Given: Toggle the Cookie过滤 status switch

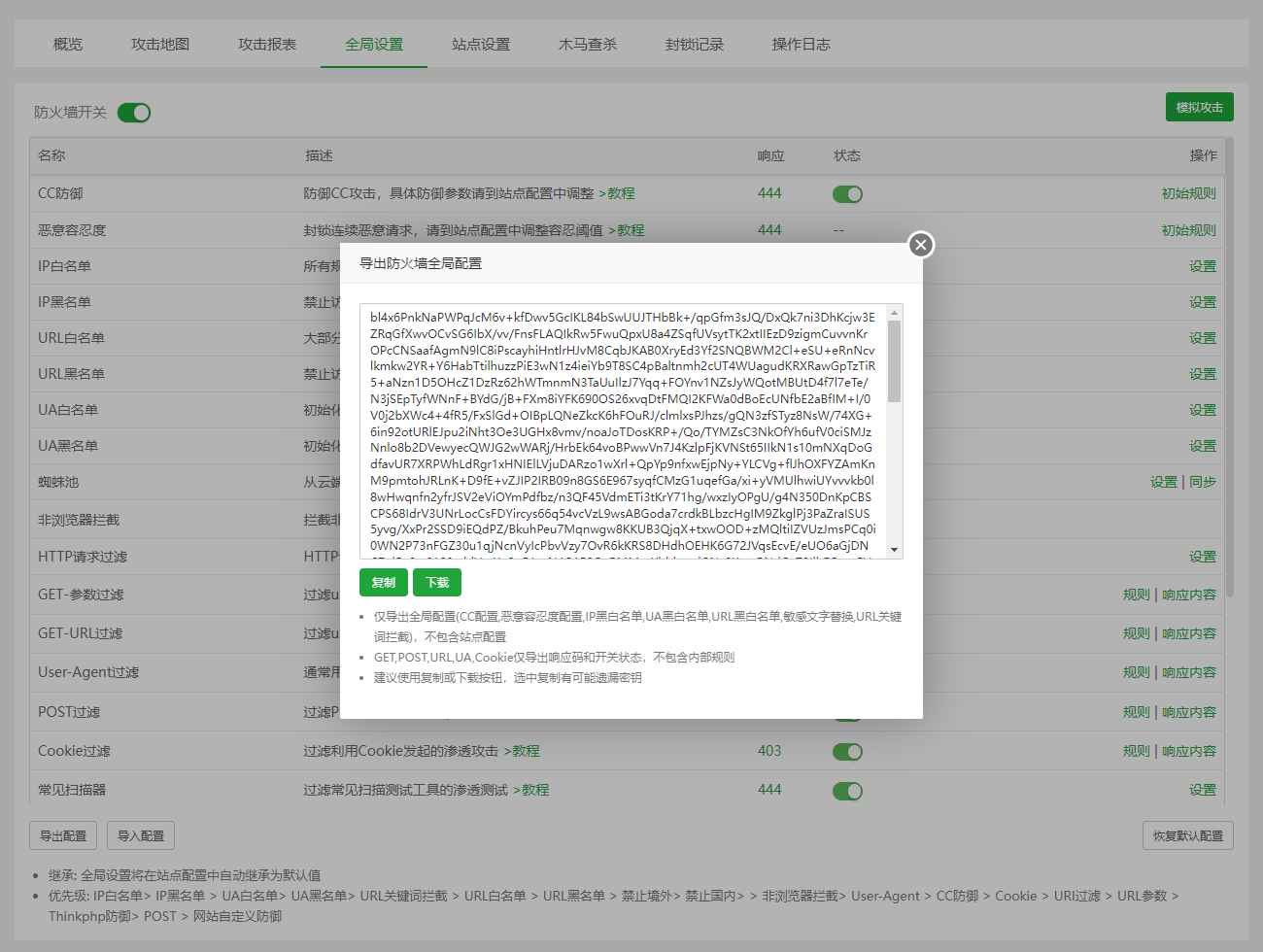Looking at the screenshot, I should 847,752.
